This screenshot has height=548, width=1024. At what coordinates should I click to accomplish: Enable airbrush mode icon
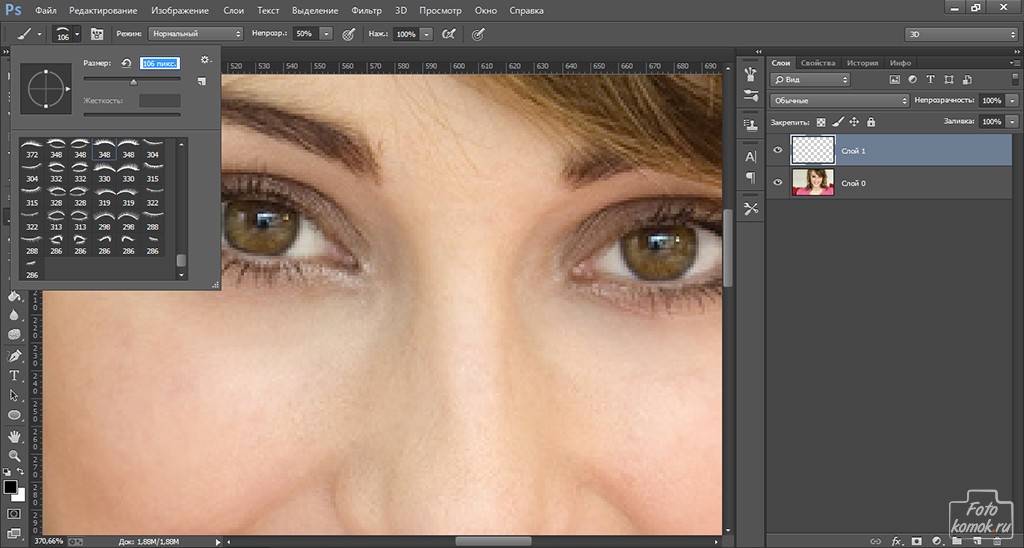pyautogui.click(x=449, y=34)
